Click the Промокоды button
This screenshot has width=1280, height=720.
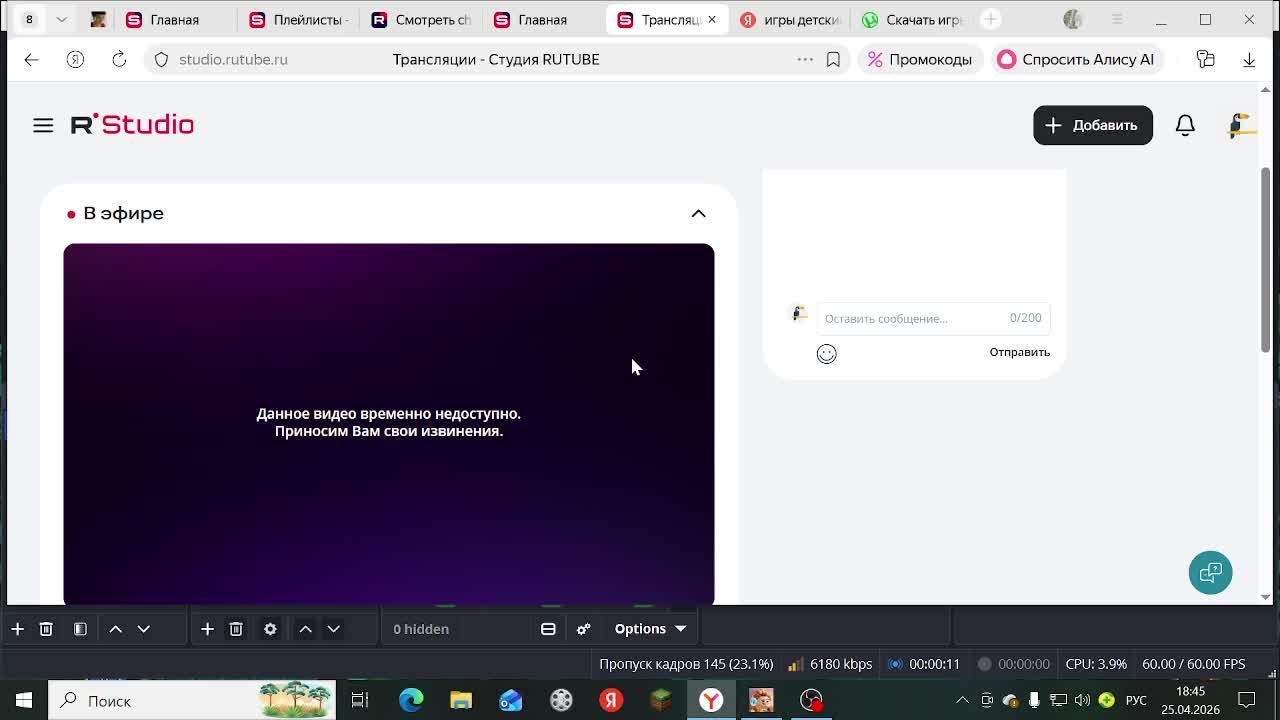point(920,59)
